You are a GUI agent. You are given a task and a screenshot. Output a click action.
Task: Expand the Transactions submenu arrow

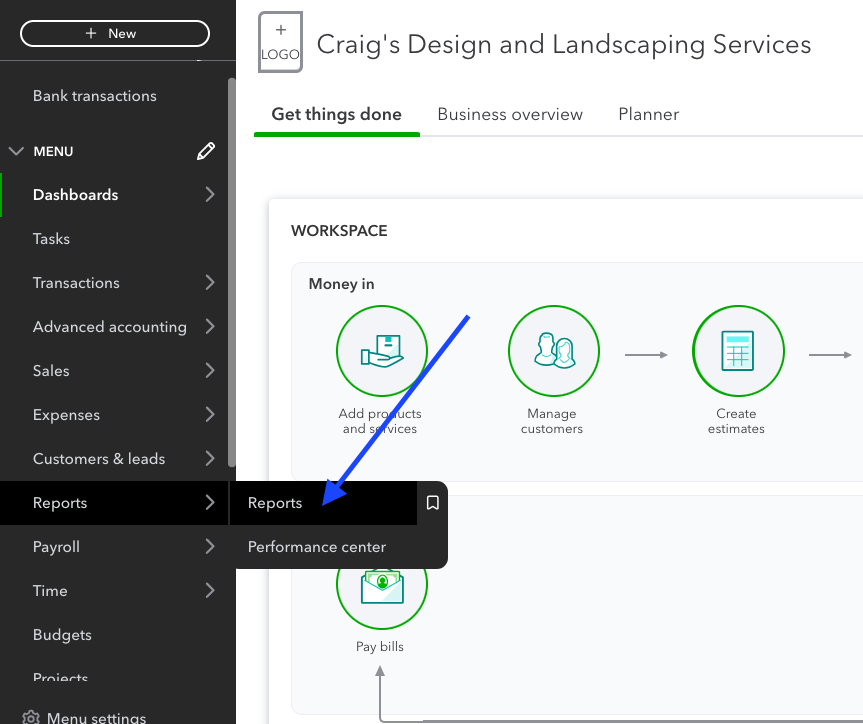(x=210, y=283)
